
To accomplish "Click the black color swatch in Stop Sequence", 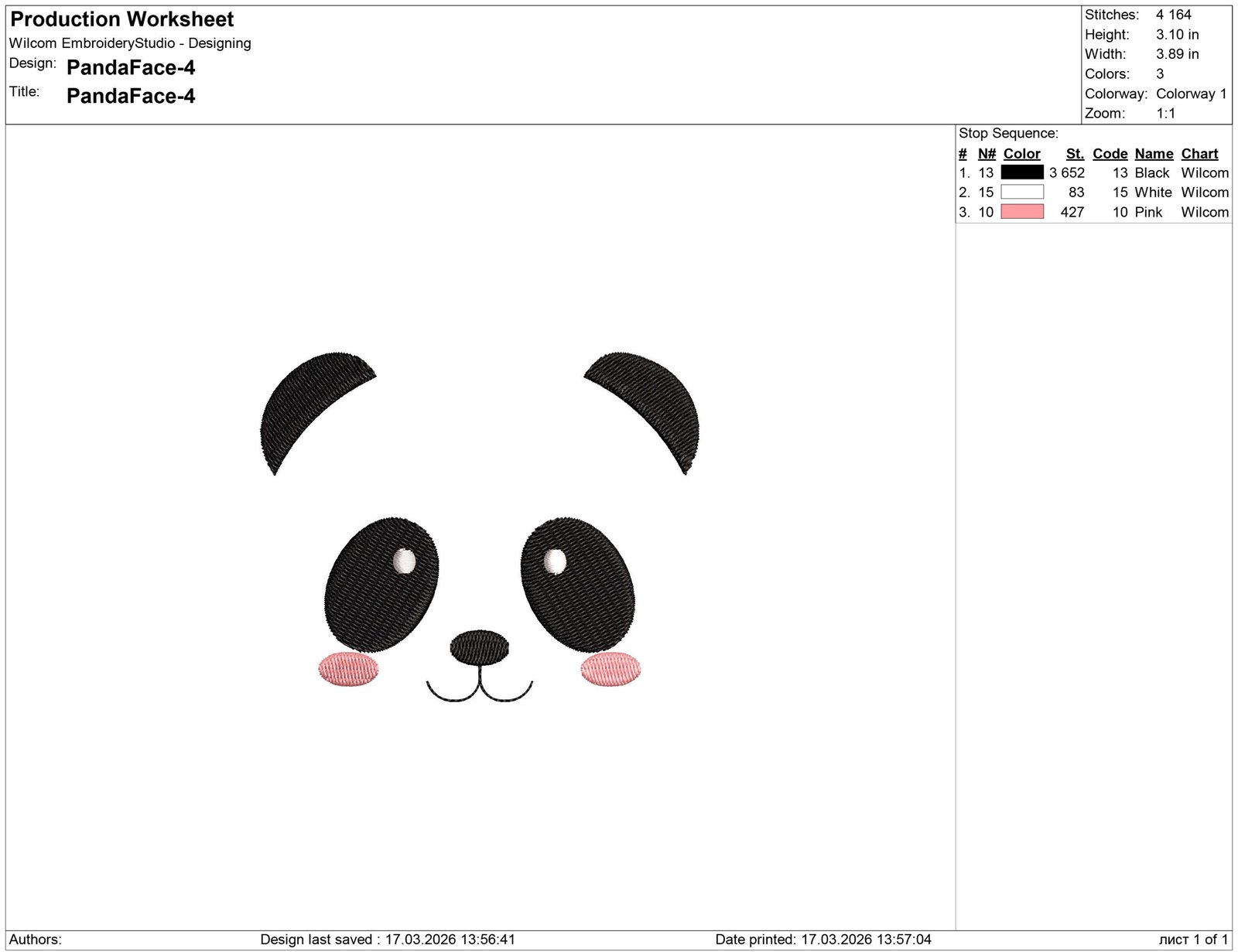I will pyautogui.click(x=1021, y=172).
